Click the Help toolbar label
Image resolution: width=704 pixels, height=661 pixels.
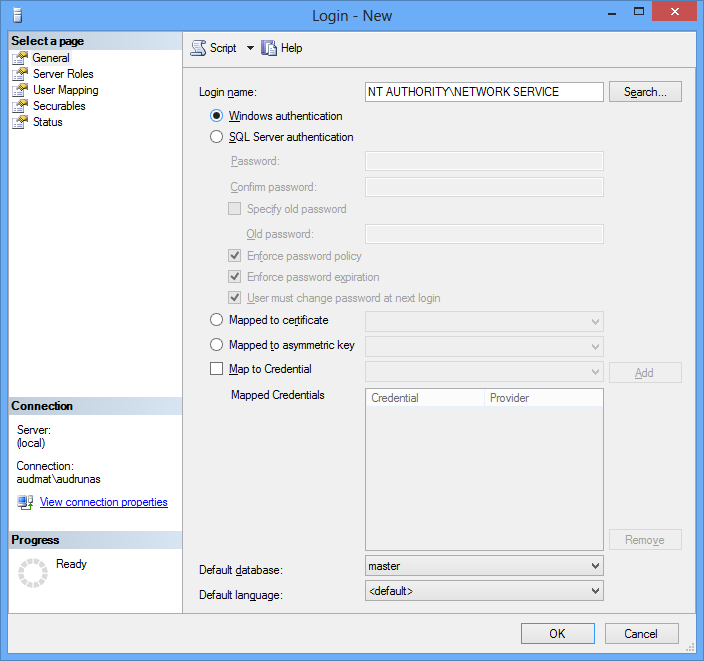click(291, 48)
